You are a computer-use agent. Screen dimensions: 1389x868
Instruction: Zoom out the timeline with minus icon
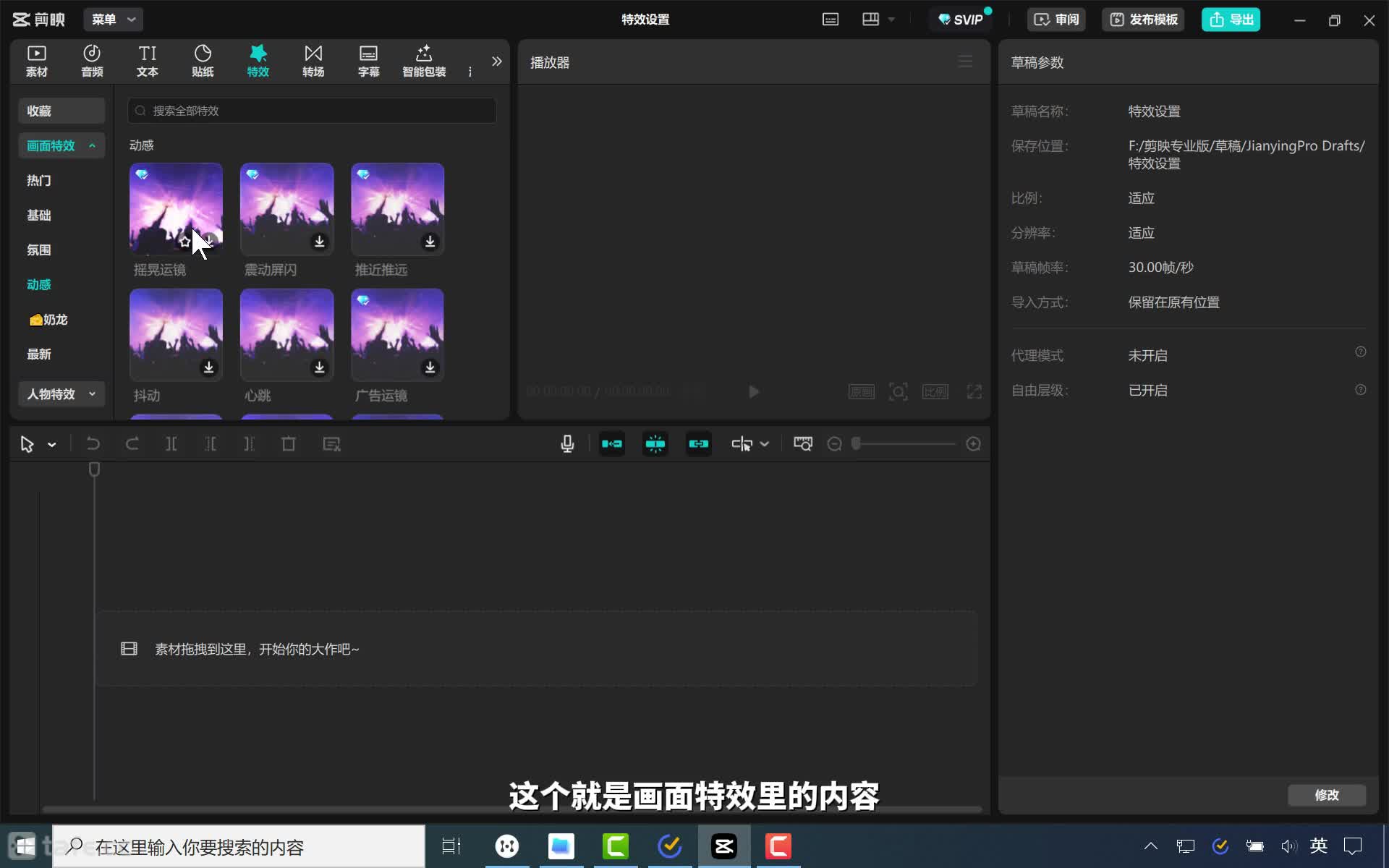[834, 444]
